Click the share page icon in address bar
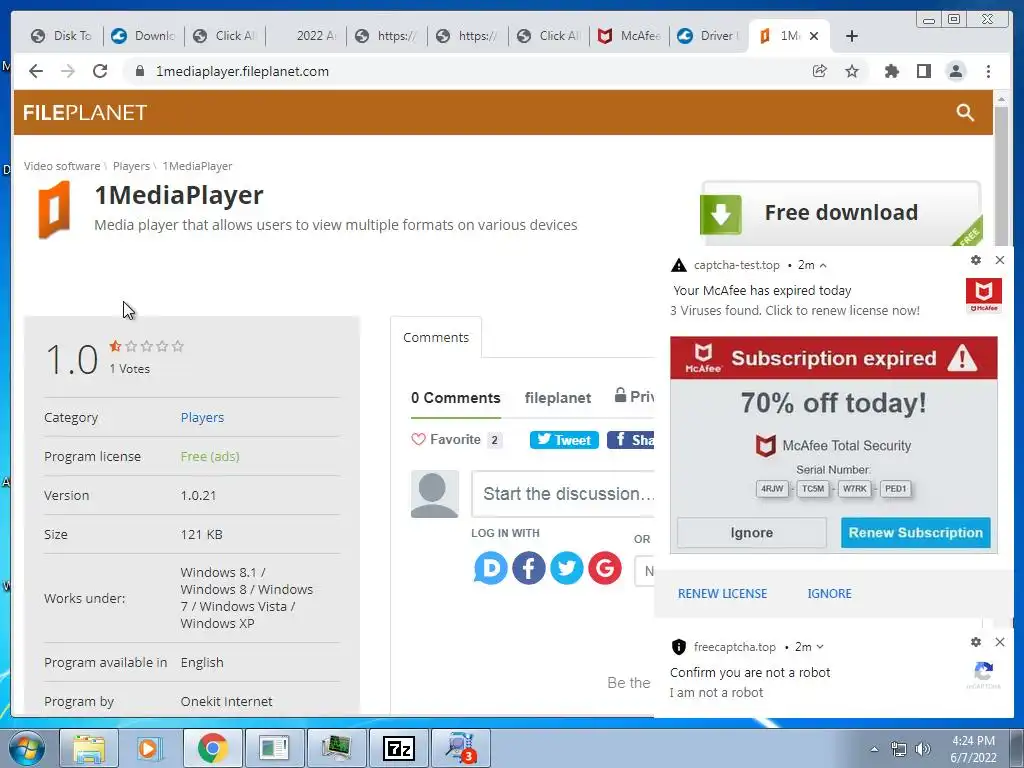The image size is (1024, 768). 820,71
